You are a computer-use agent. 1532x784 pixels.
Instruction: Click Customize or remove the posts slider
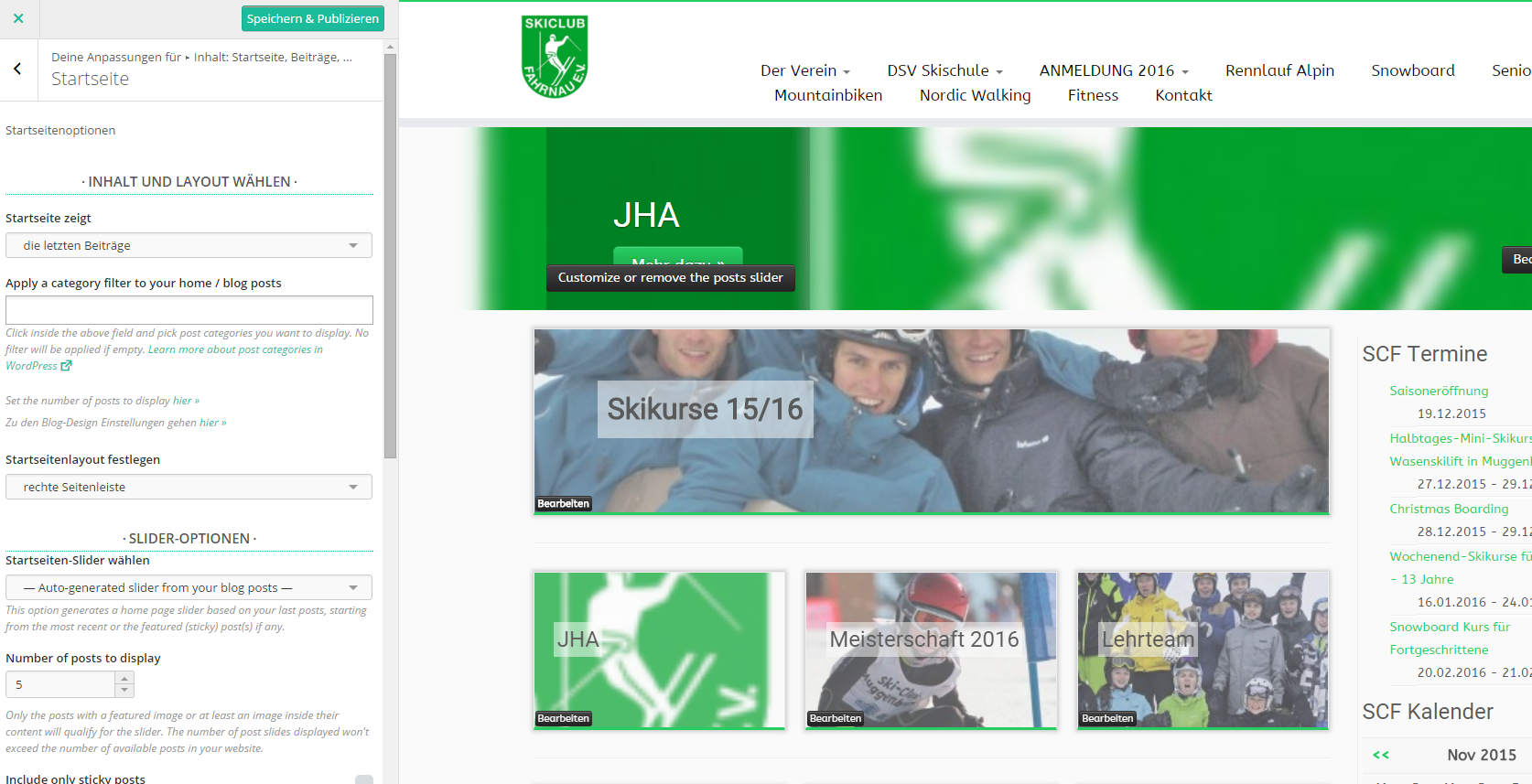tap(670, 278)
